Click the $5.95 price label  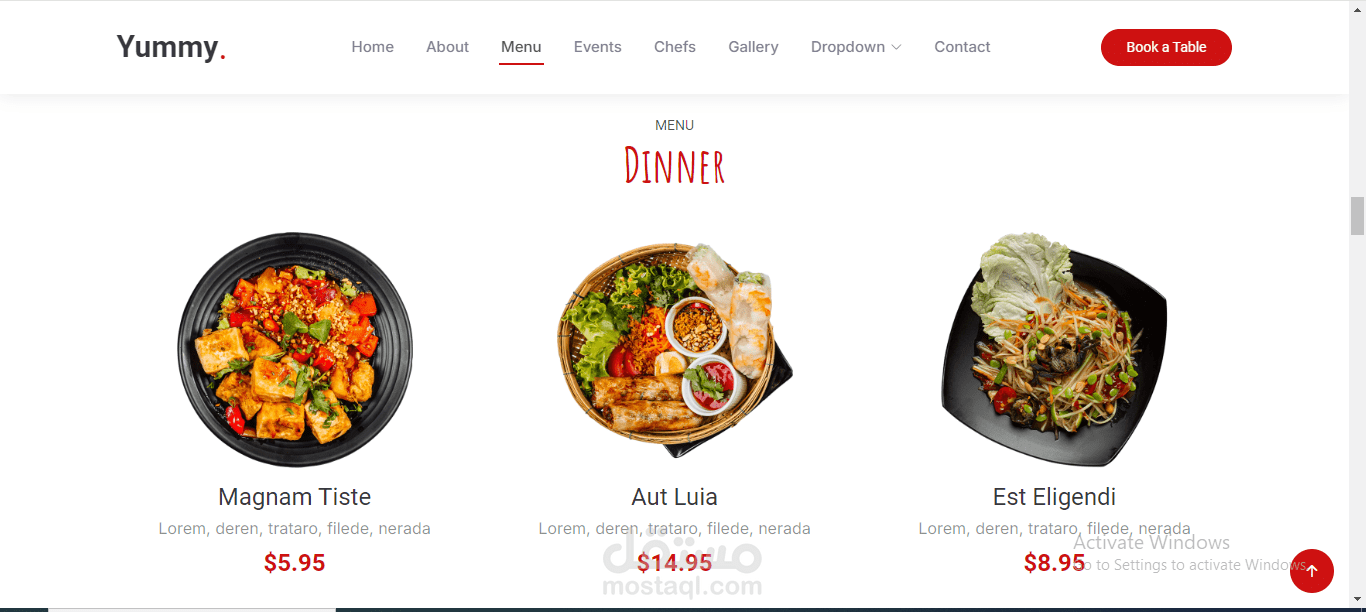(x=295, y=563)
